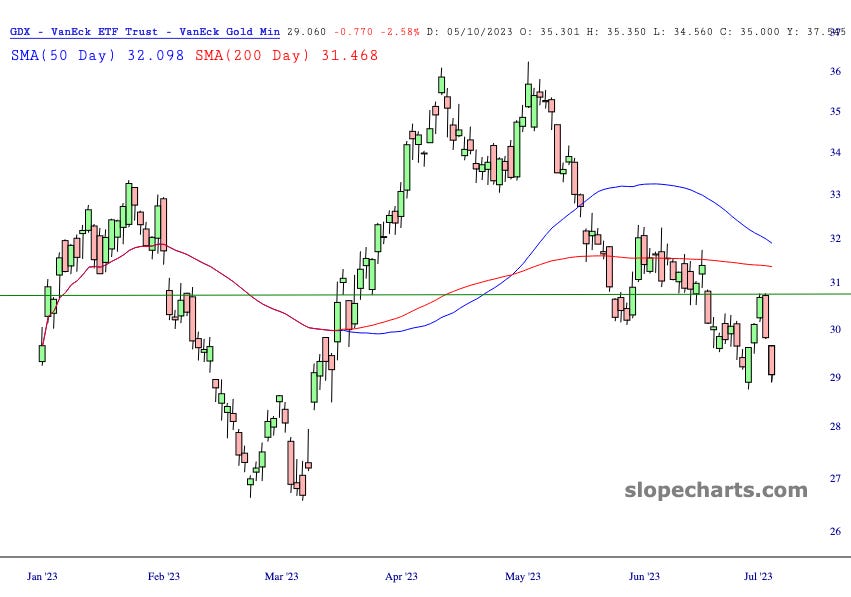Click the low value L: 34.560
This screenshot has height=597, width=851.
tap(683, 31)
